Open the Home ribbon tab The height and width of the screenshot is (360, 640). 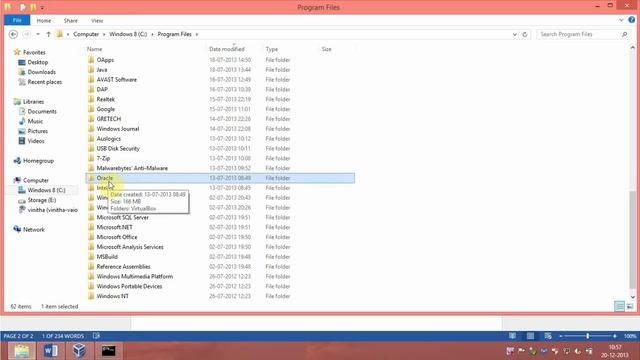click(44, 20)
